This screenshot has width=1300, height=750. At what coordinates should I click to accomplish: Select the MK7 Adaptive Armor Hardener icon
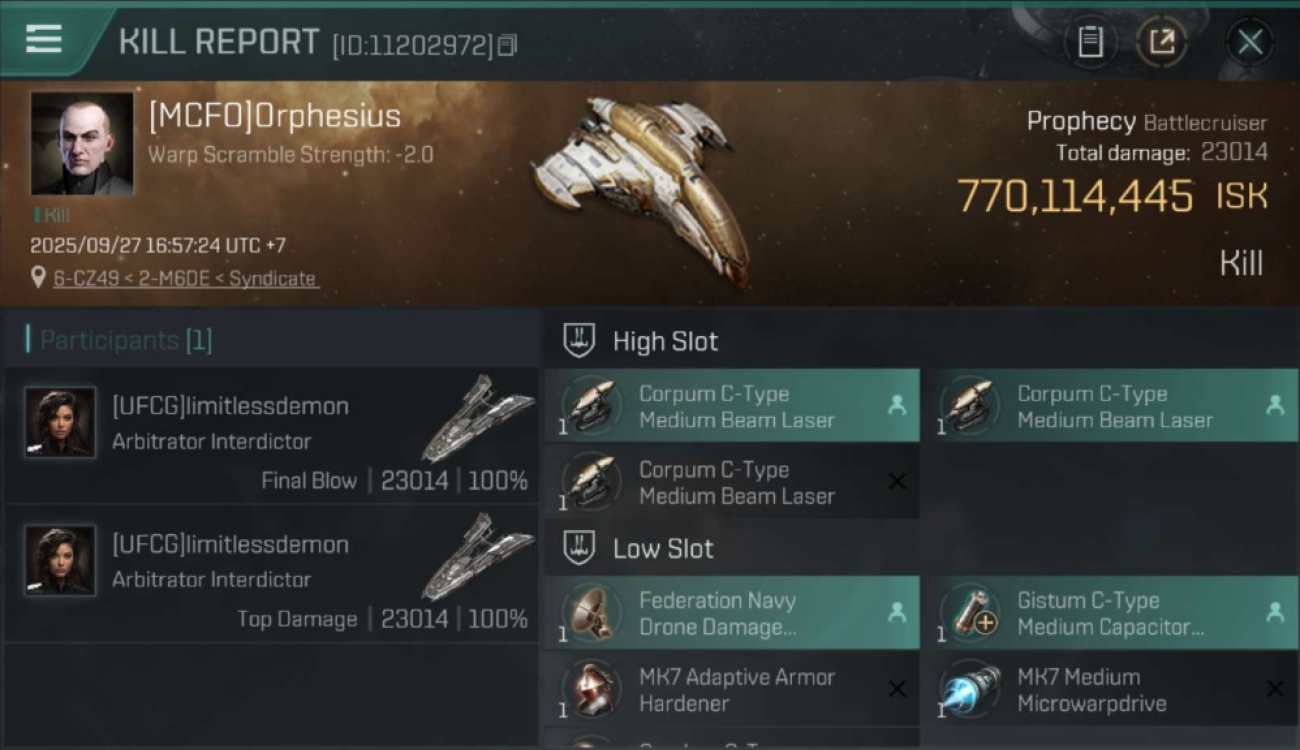point(592,689)
